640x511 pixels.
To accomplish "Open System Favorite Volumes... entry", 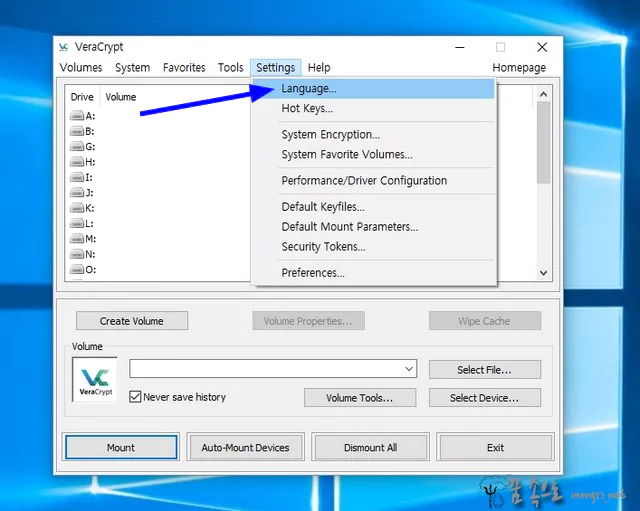I will coord(373,155).
